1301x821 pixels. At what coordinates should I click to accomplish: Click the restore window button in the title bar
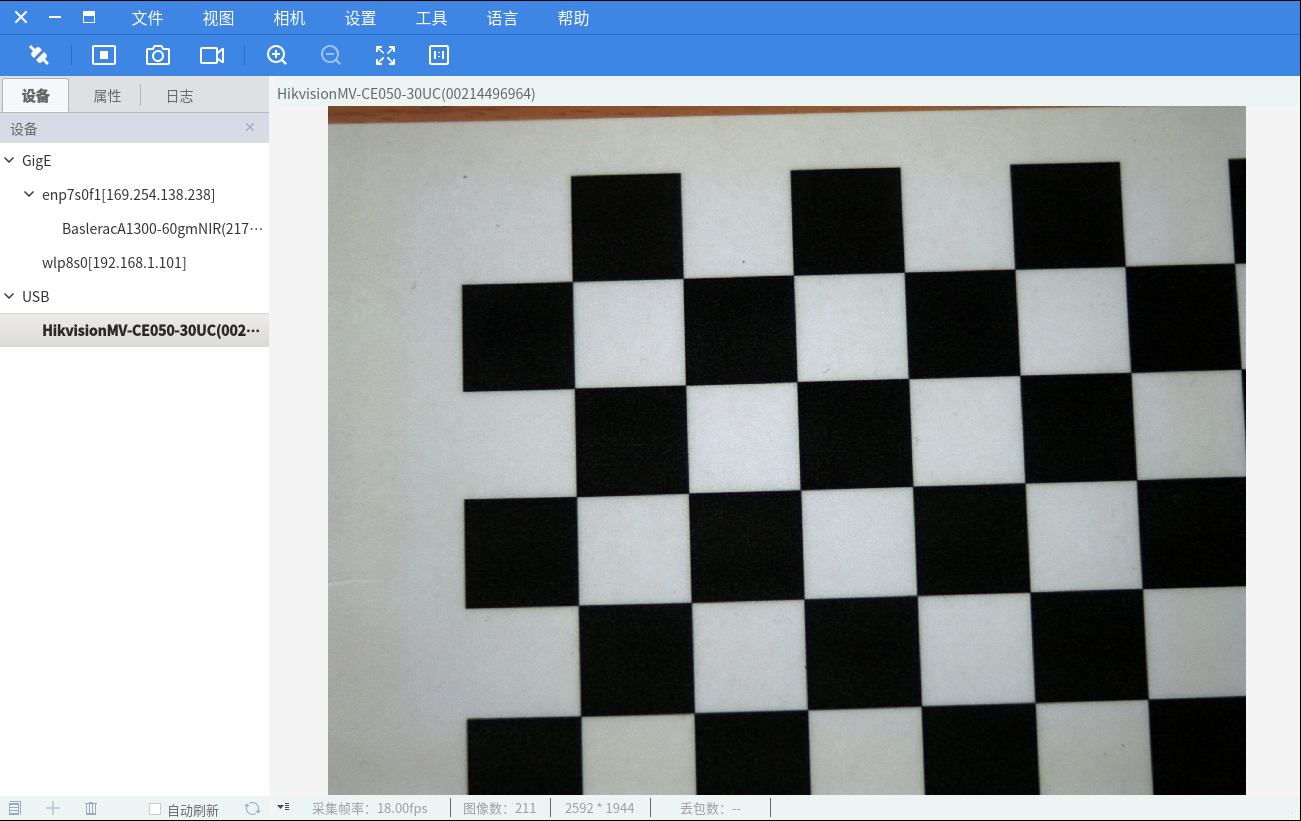click(x=89, y=17)
